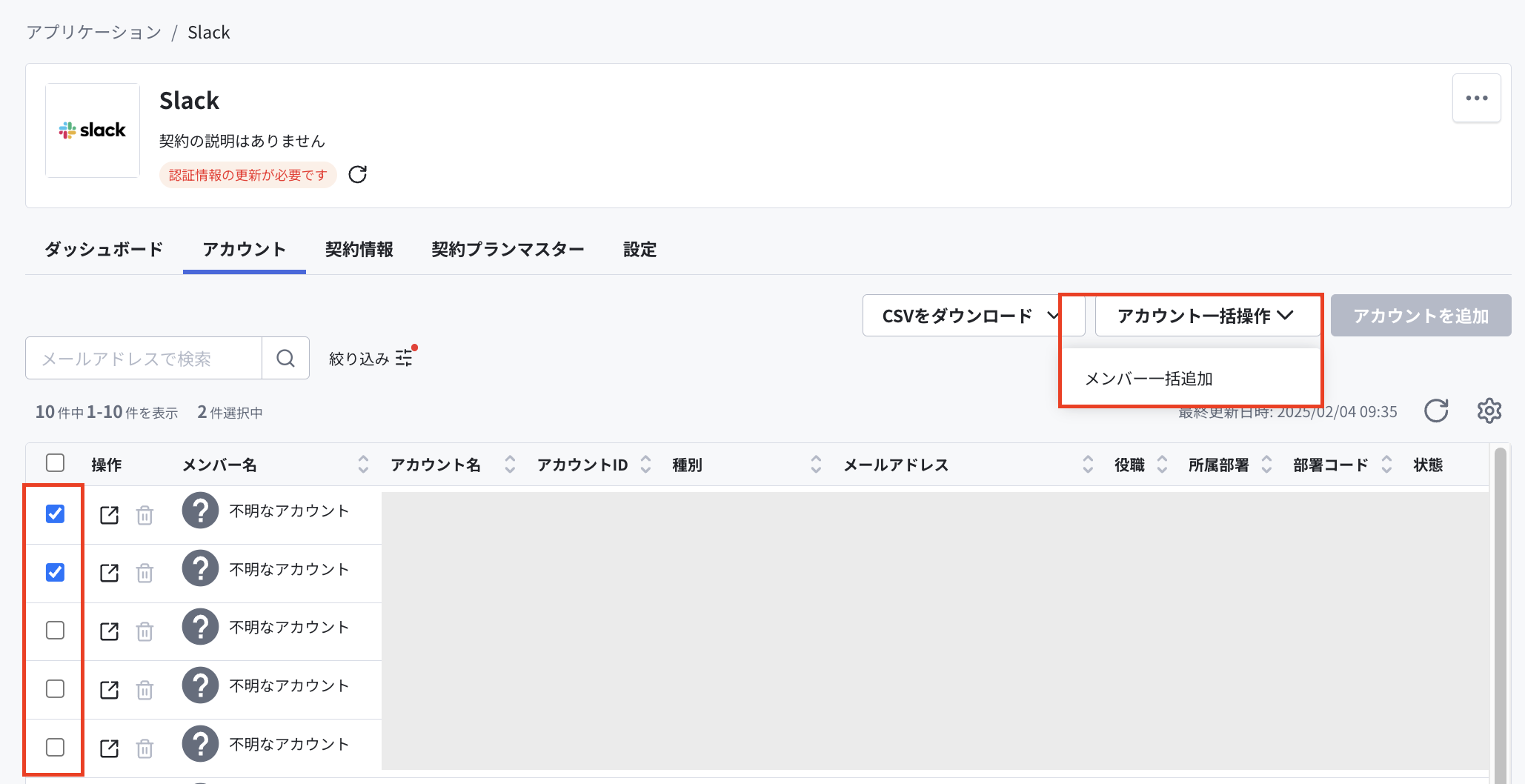Viewport: 1525px width, 784px height.
Task: Check the fourth row's checkbox
Action: pyautogui.click(x=55, y=688)
